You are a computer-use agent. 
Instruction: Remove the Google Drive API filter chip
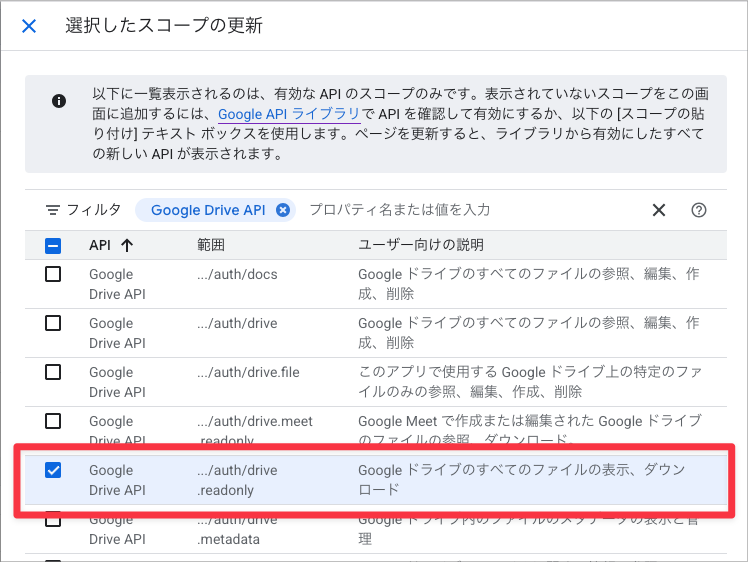[x=283, y=210]
